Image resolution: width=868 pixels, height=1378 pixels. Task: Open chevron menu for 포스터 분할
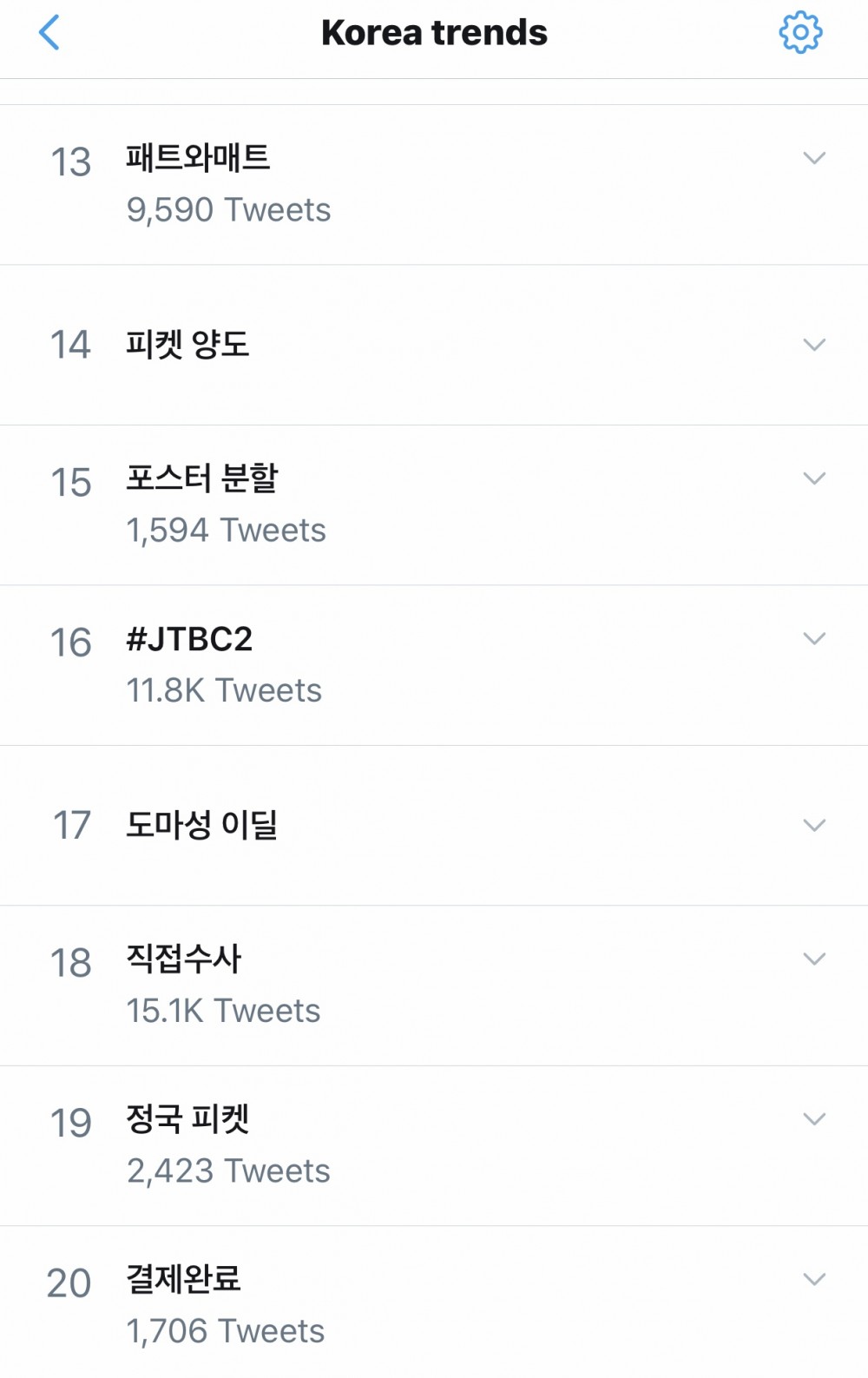tap(814, 478)
